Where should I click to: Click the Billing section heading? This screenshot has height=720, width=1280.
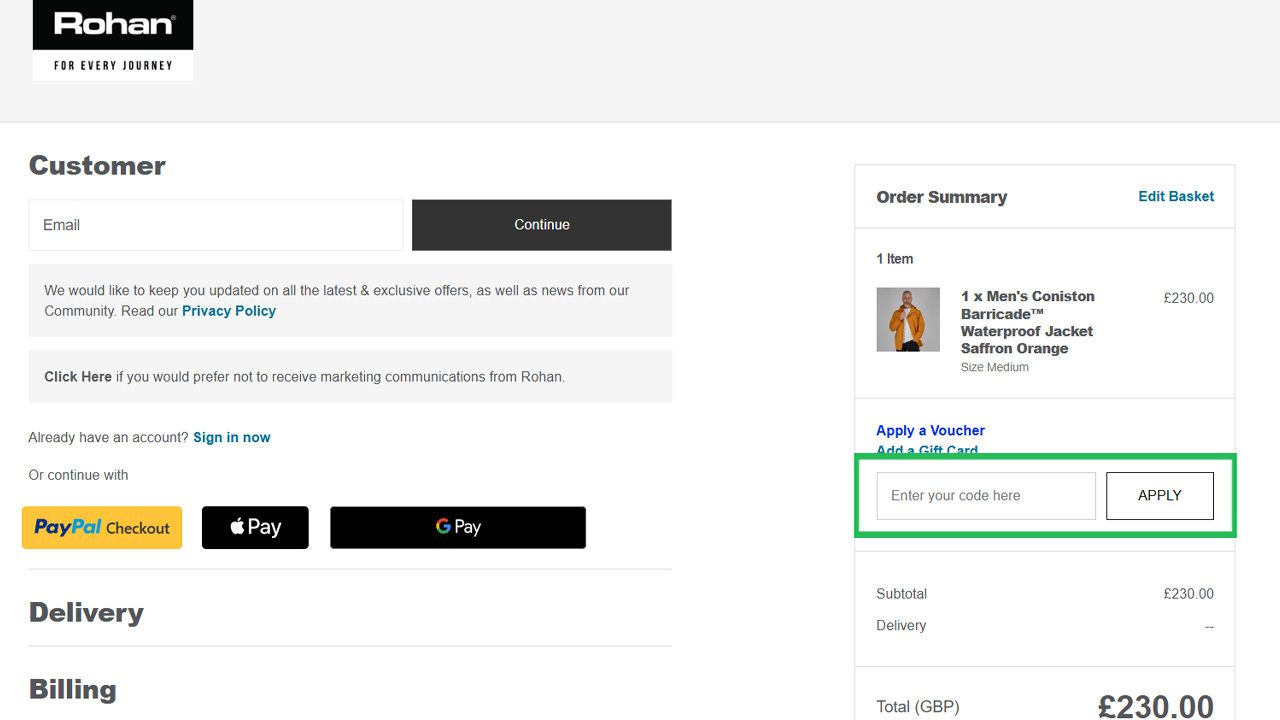[73, 689]
